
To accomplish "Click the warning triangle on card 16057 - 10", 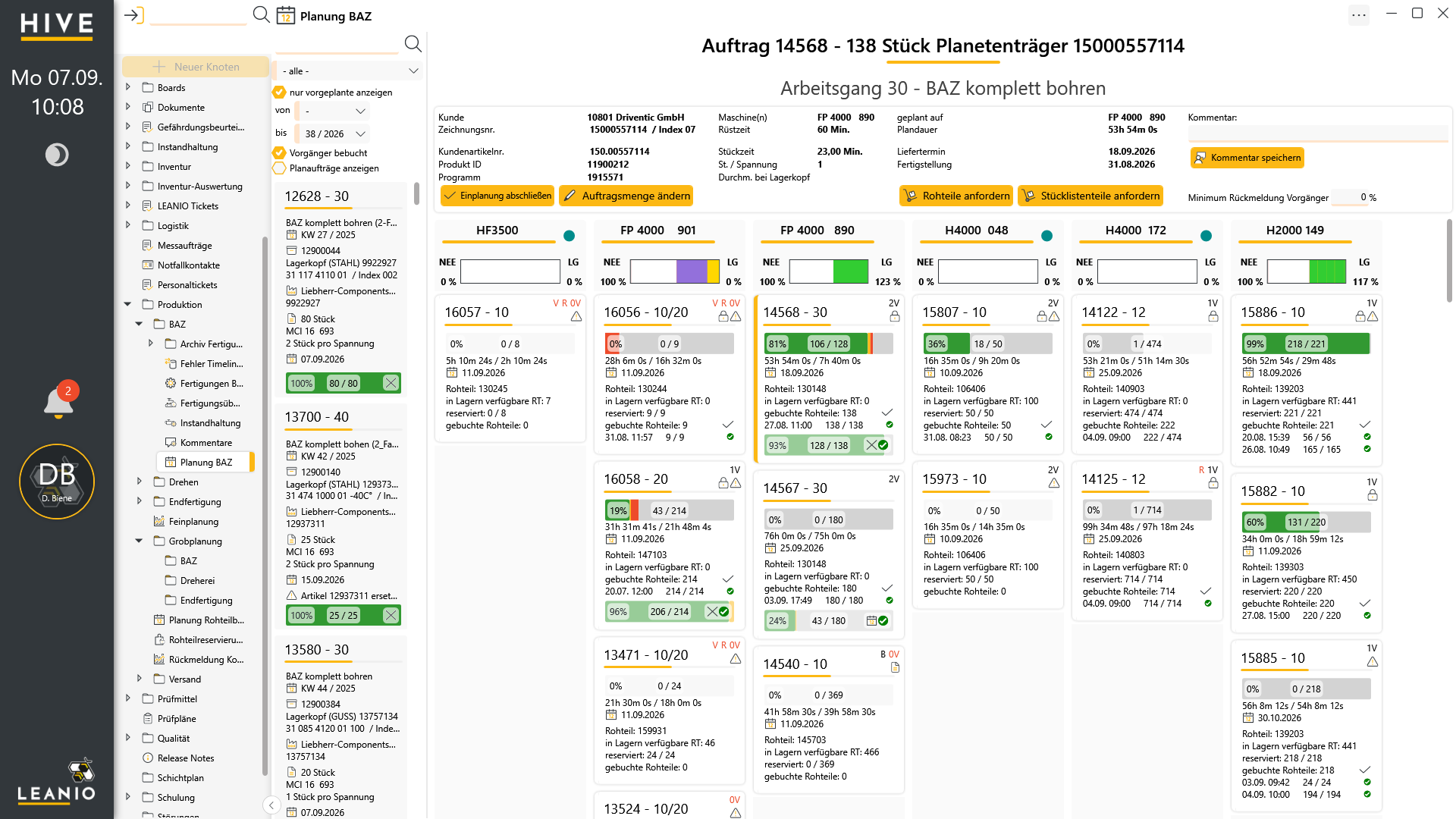I will point(576,316).
